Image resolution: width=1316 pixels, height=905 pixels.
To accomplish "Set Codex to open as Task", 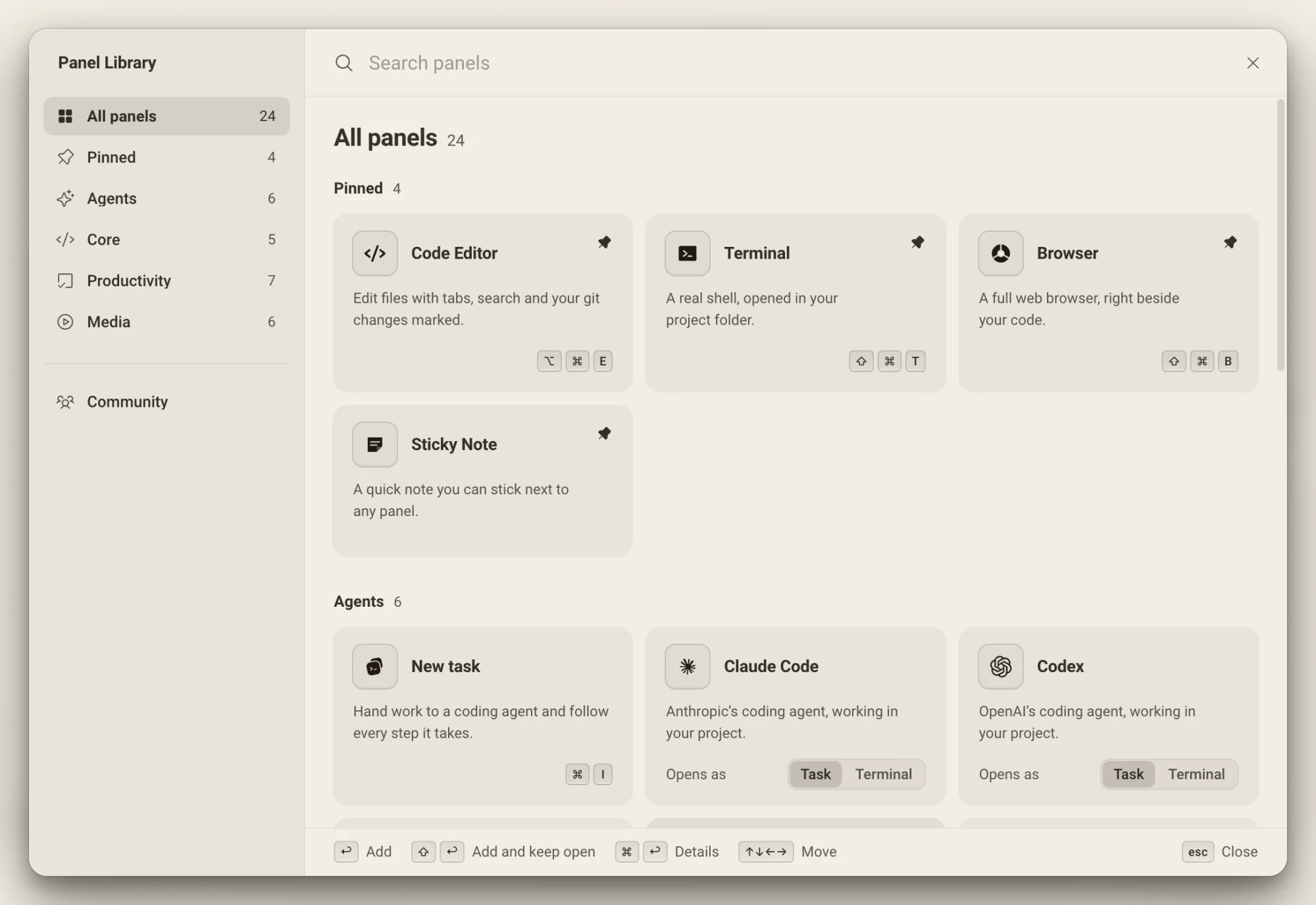I will click(1128, 774).
